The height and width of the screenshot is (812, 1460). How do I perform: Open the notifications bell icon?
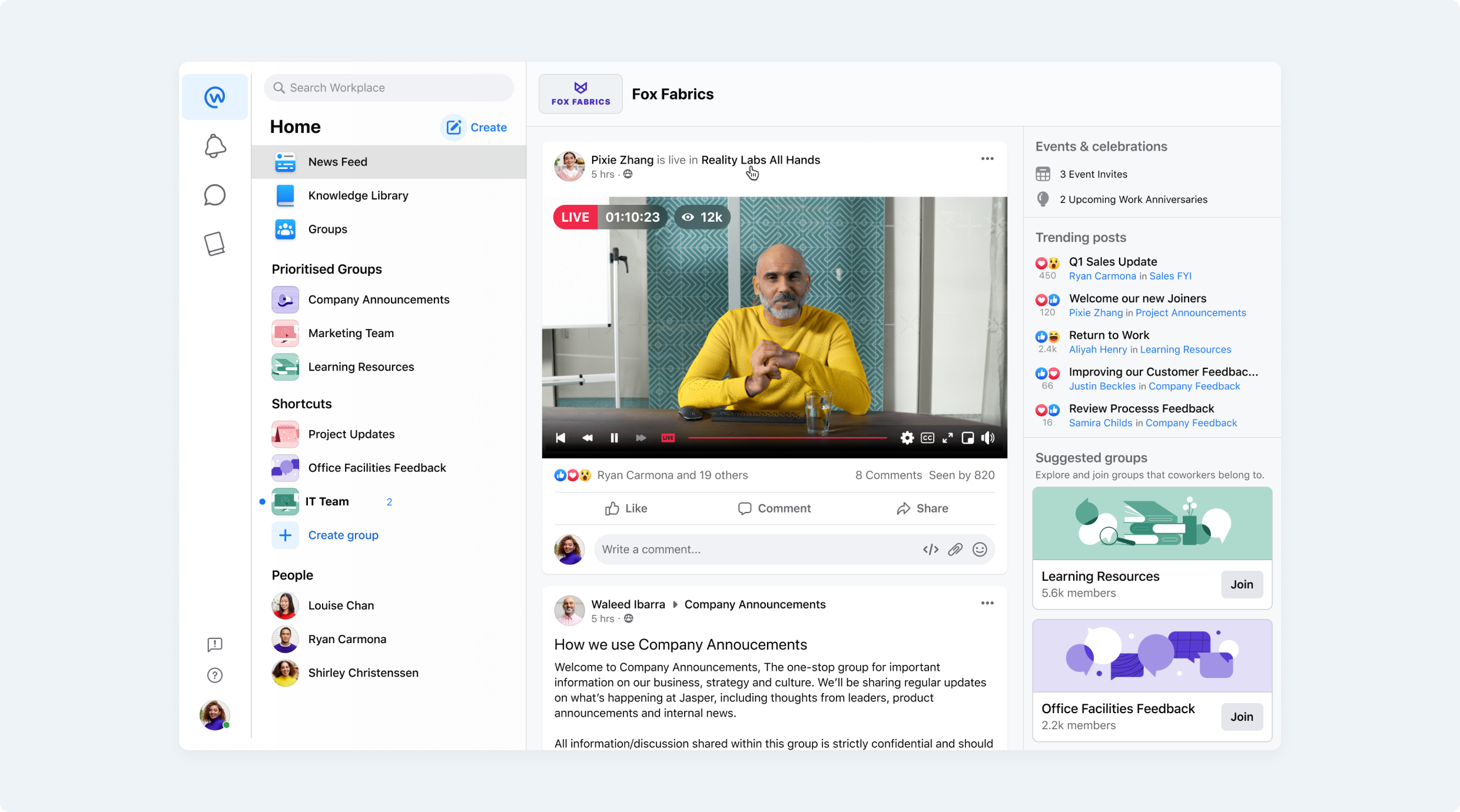tap(215, 146)
